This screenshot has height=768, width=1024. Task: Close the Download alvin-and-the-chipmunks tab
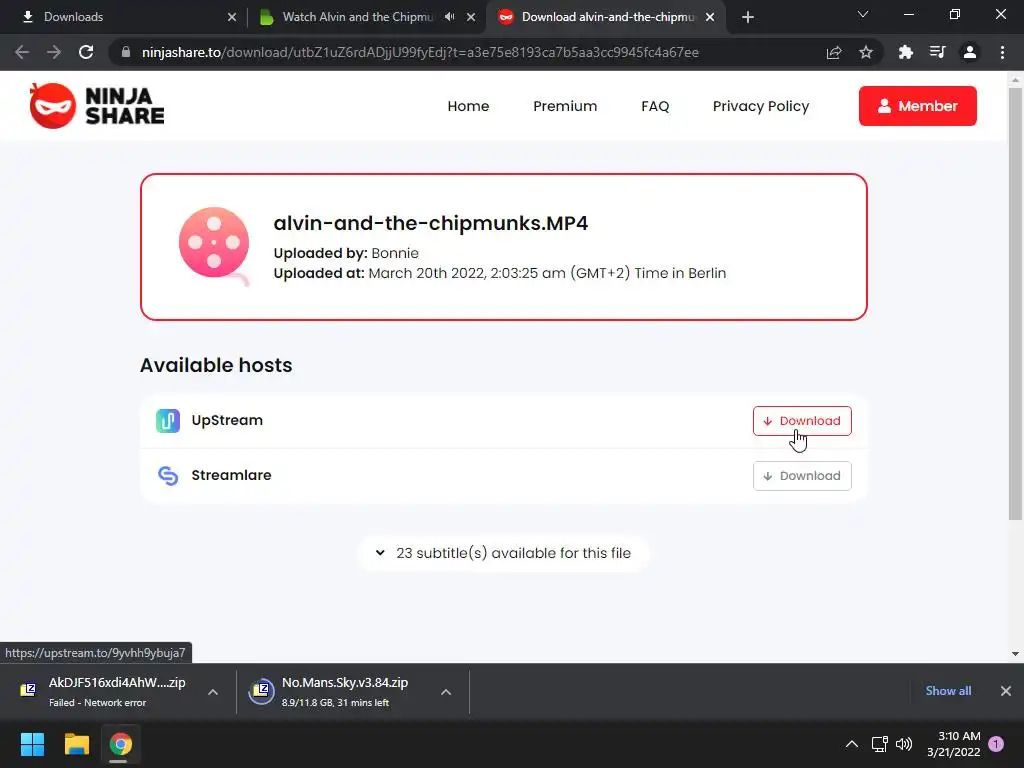click(x=710, y=17)
